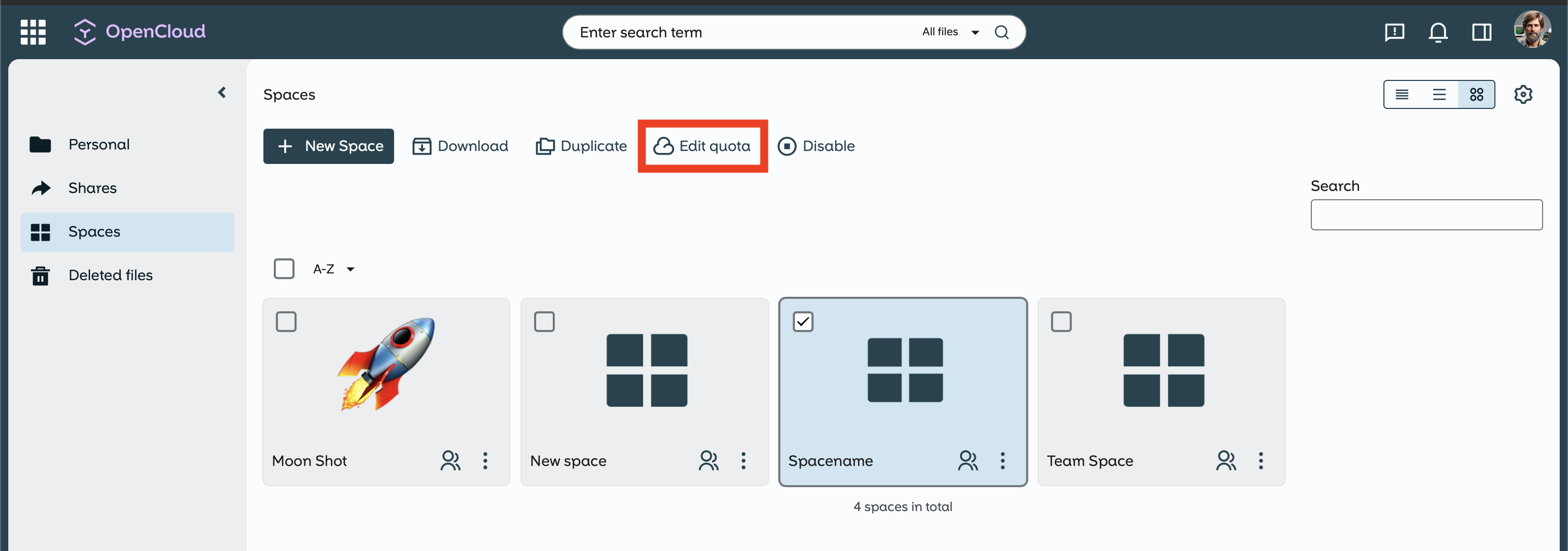Click the search magnifier icon
The width and height of the screenshot is (1568, 551).
click(1001, 32)
